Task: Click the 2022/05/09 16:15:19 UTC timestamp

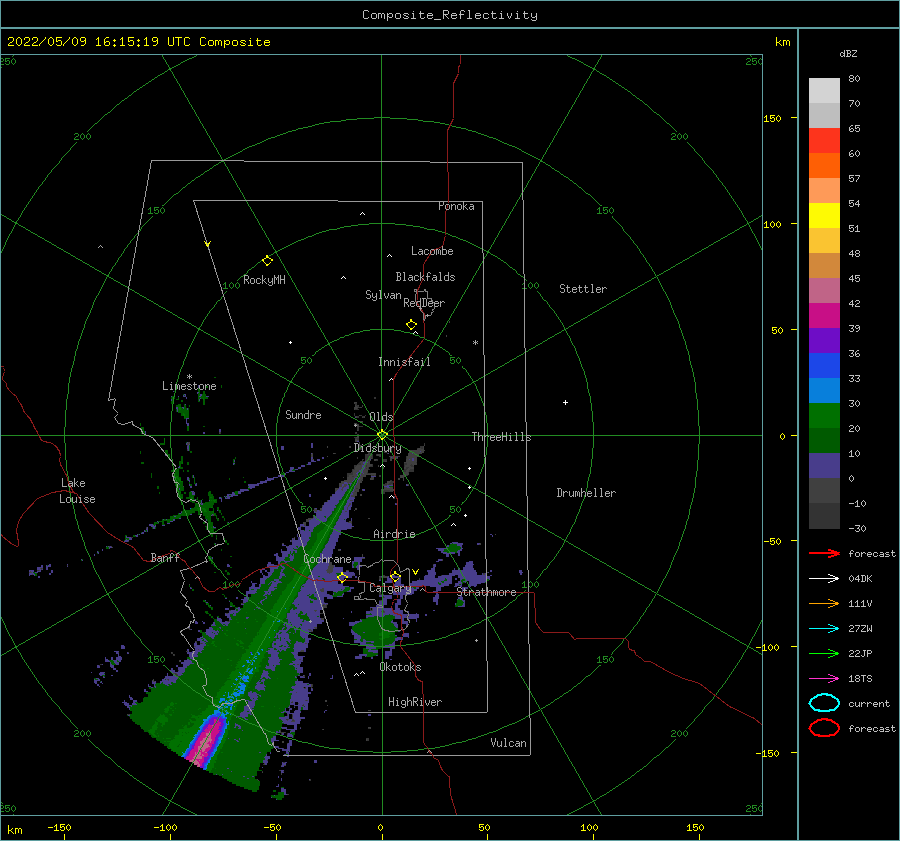Action: click(99, 42)
